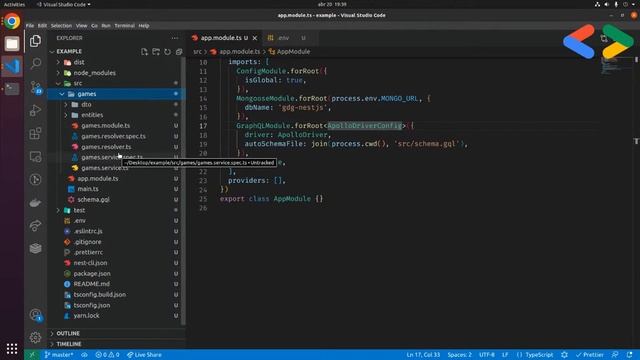Open the View menu
Image resolution: width=640 pixels, height=360 pixels.
click(81, 25)
